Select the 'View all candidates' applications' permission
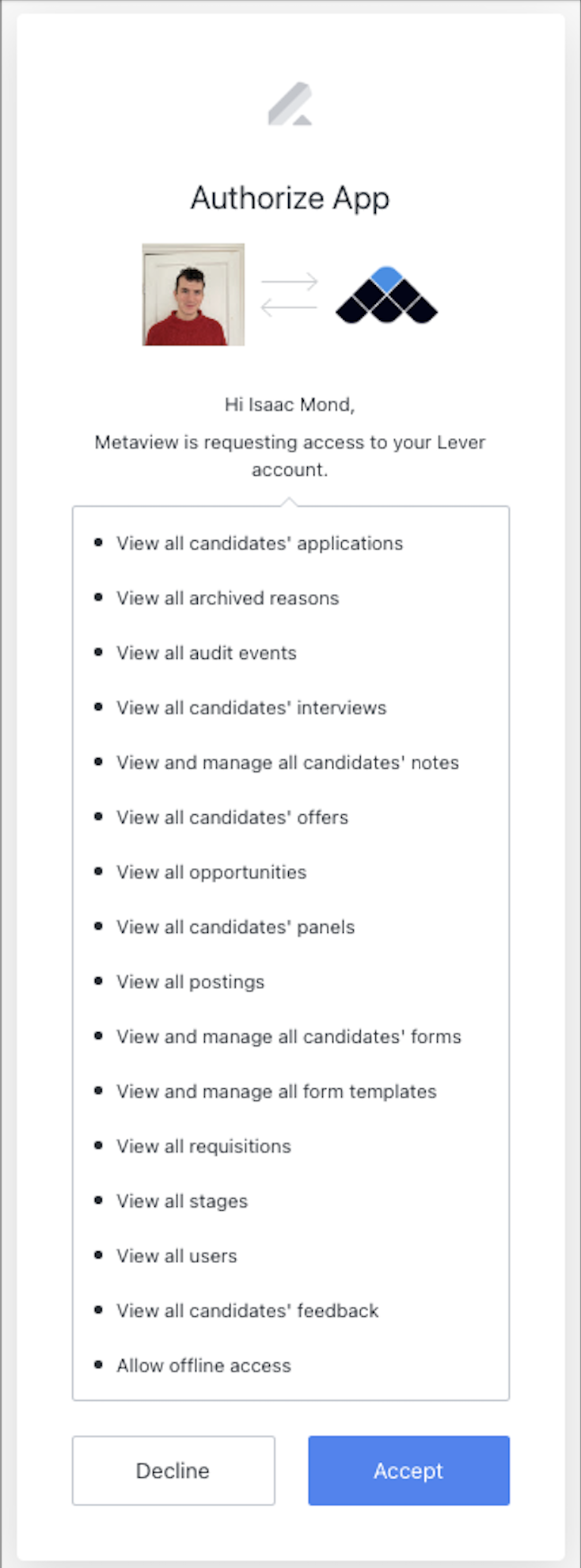 260,543
